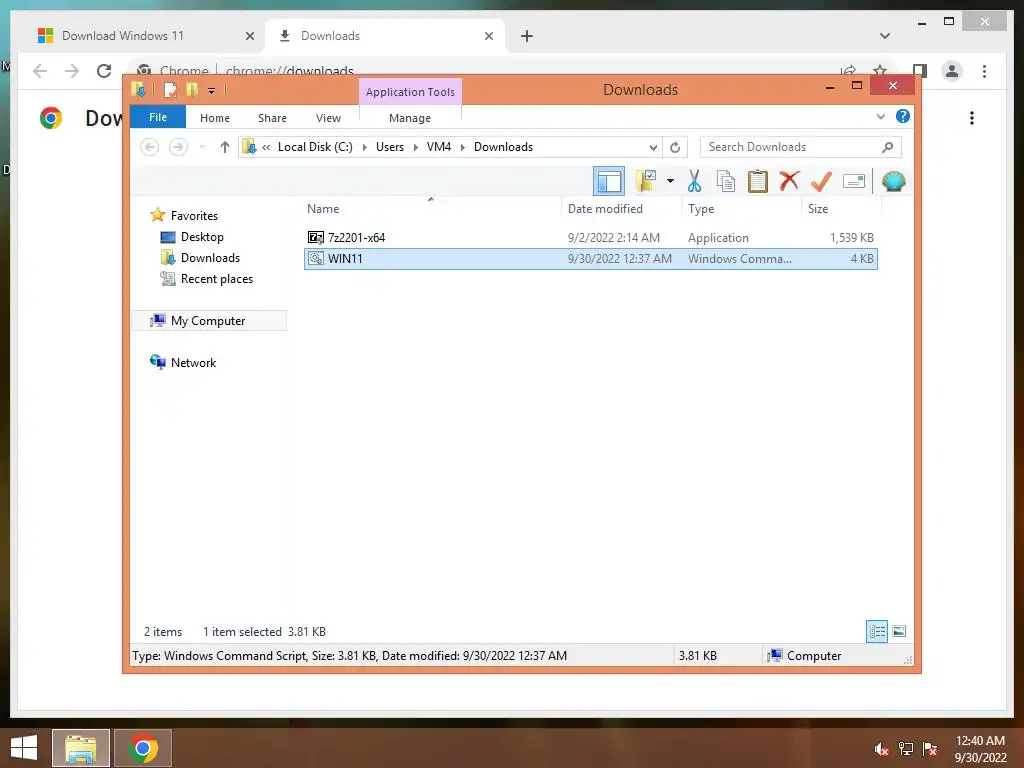Open the View ribbon tab
The width and height of the screenshot is (1024, 768).
point(328,118)
